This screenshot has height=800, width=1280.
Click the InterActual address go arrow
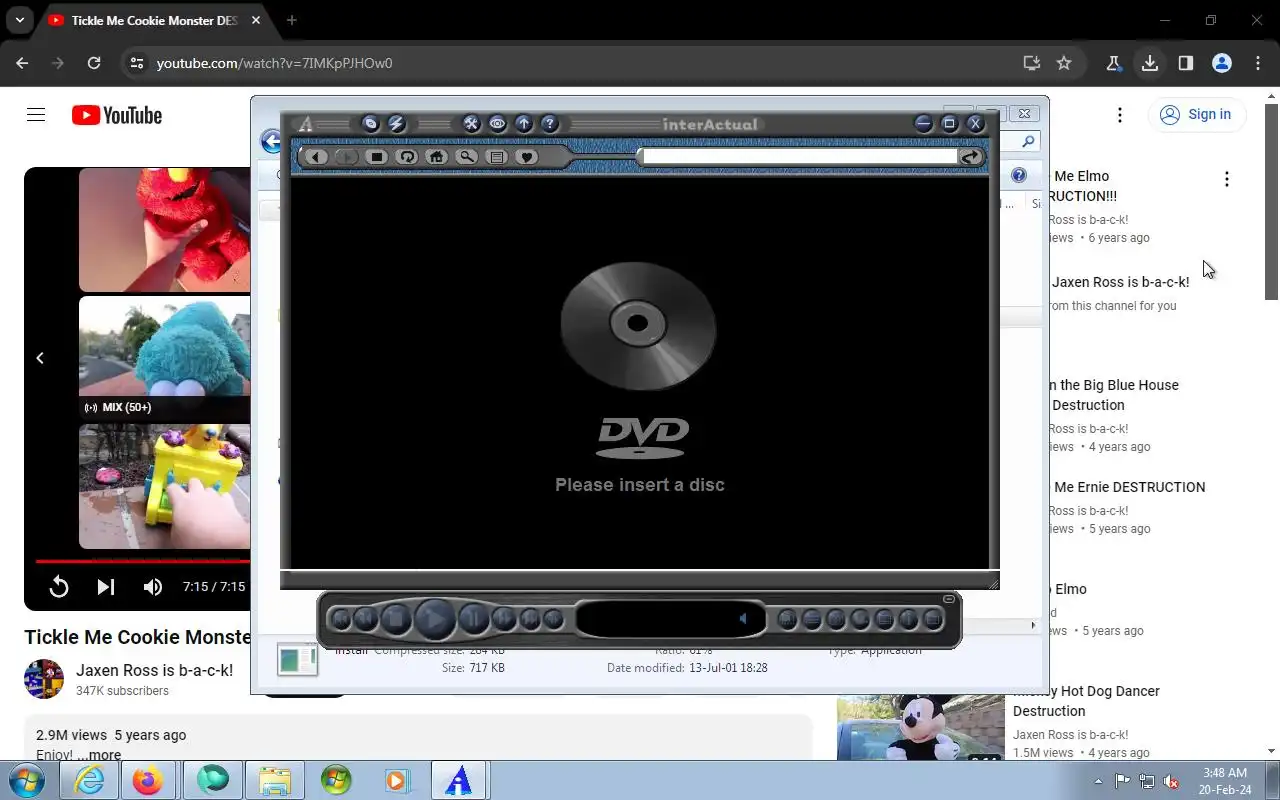(970, 157)
